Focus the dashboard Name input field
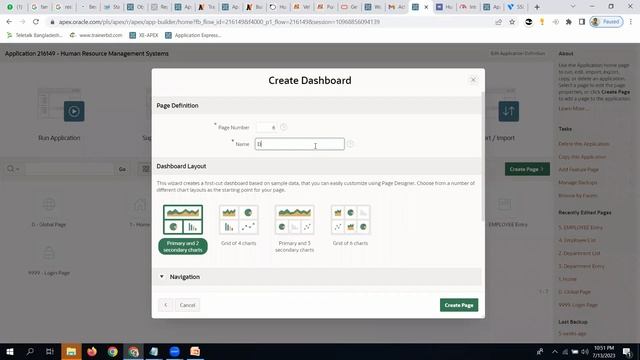Viewport: 640px width, 360px height. pyautogui.click(x=300, y=144)
